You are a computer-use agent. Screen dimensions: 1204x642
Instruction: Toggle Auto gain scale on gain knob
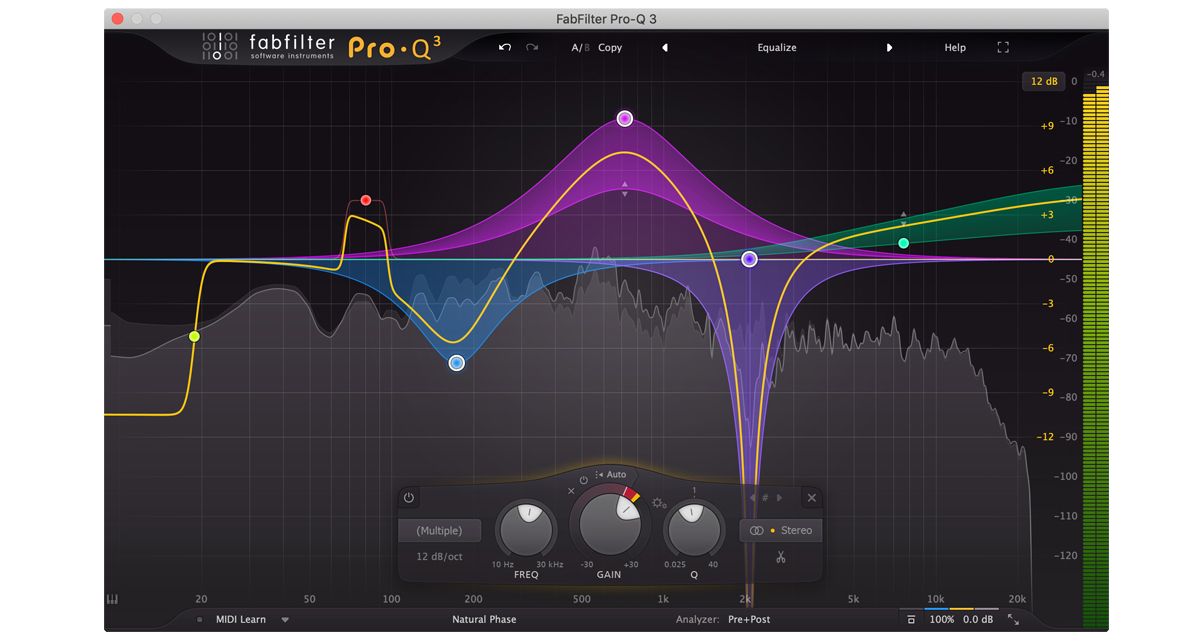tap(611, 474)
